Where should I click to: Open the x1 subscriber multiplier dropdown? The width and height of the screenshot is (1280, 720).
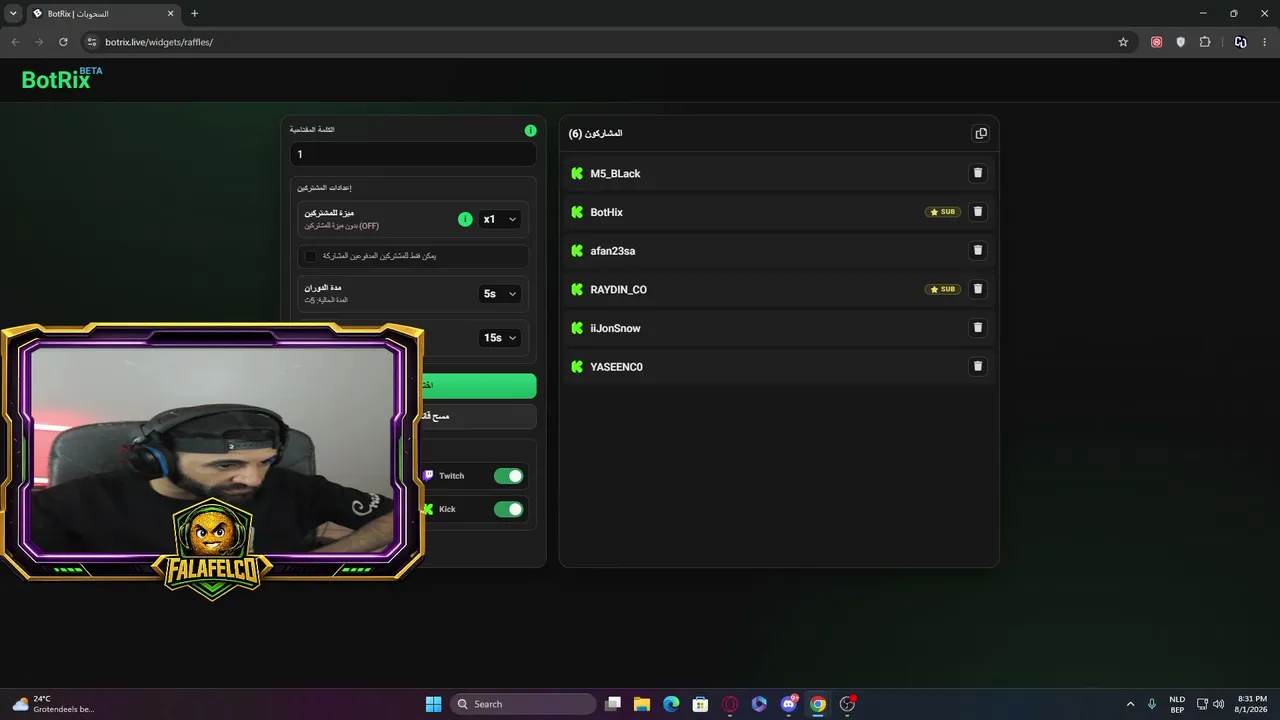point(500,219)
